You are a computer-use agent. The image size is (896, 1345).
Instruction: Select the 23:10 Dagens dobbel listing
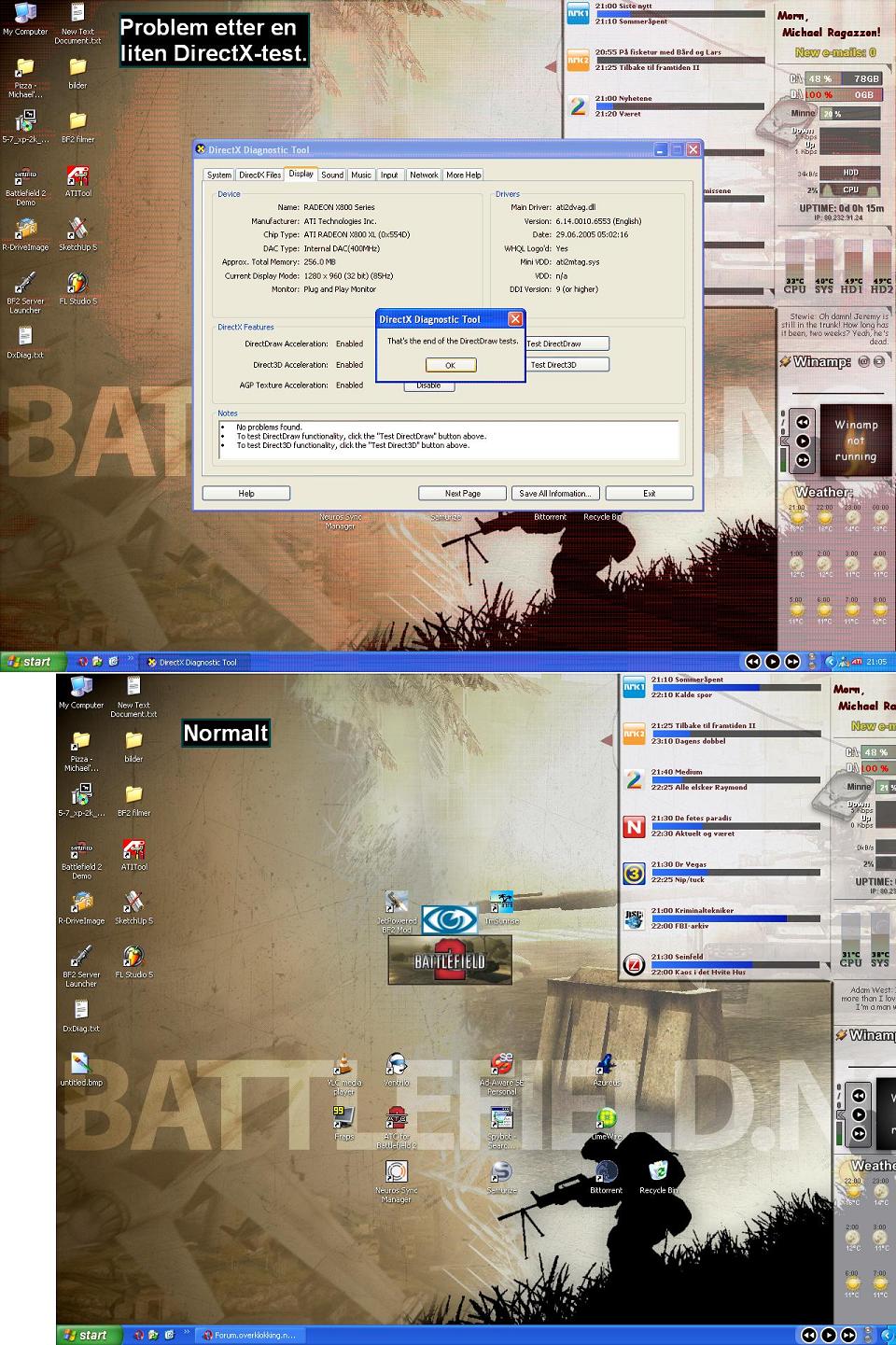click(688, 741)
